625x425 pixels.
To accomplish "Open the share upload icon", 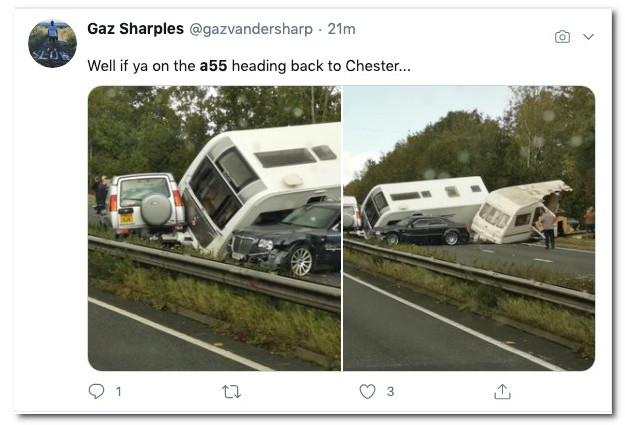I will (x=502, y=392).
